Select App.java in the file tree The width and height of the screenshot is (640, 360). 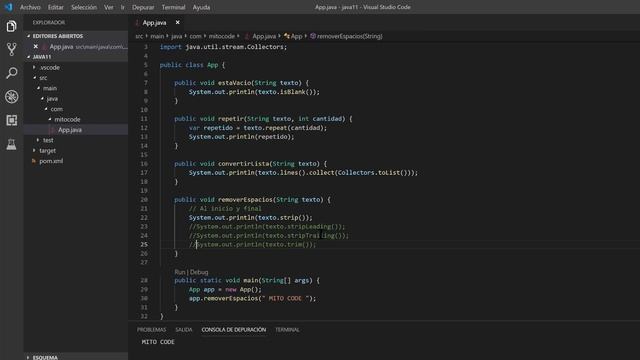(x=70, y=130)
